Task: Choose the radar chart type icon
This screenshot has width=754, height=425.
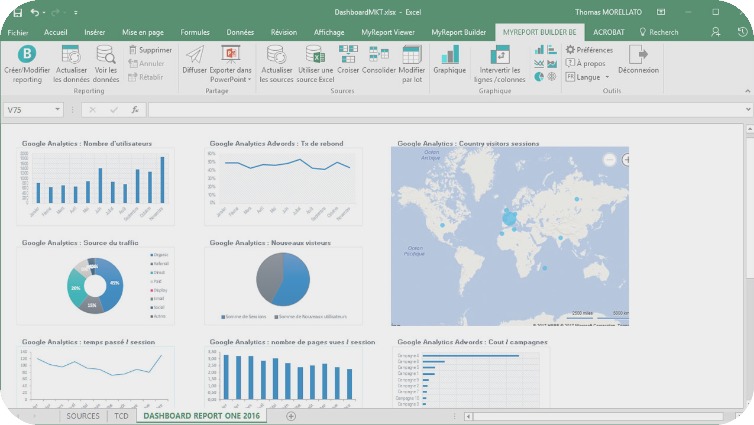Action: [552, 76]
